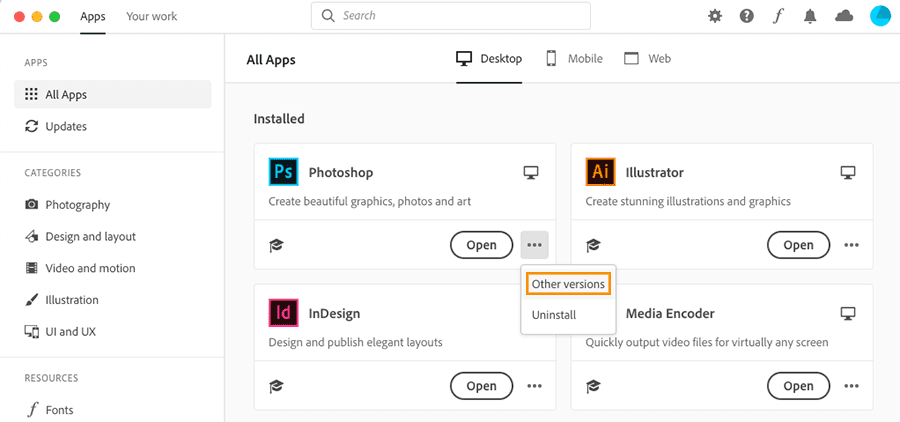This screenshot has width=900, height=422.
Task: Open the notifications bell icon
Action: click(811, 16)
